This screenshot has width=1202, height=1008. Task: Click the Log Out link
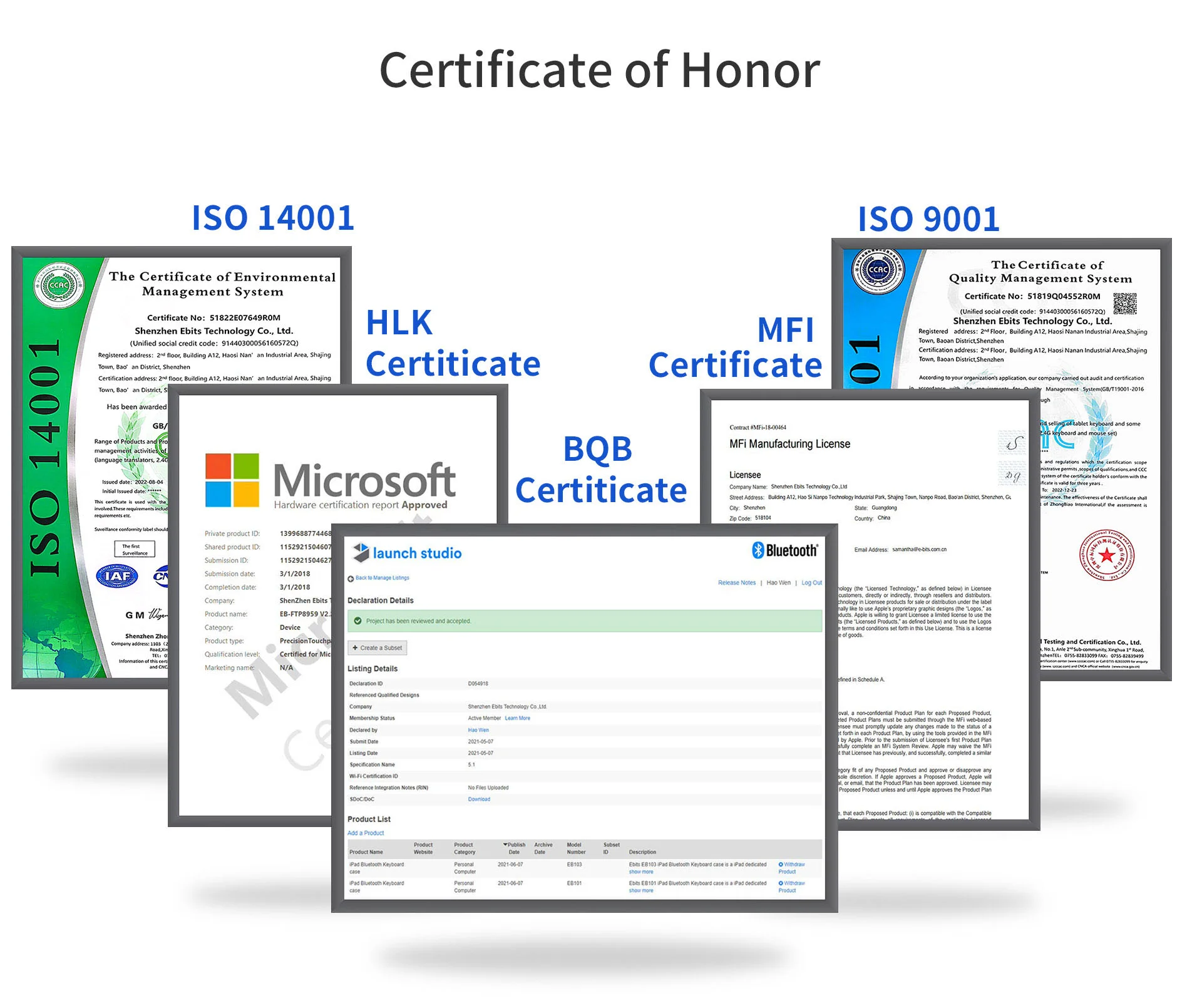811,583
